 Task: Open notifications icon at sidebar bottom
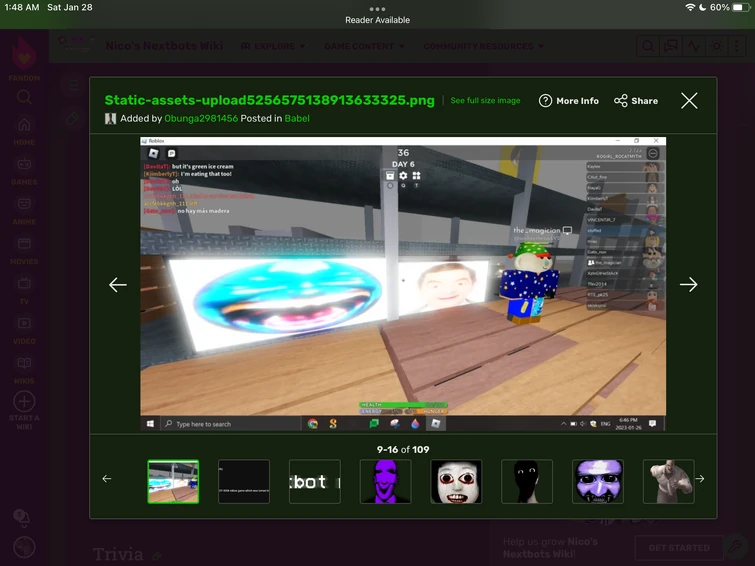(x=22, y=518)
